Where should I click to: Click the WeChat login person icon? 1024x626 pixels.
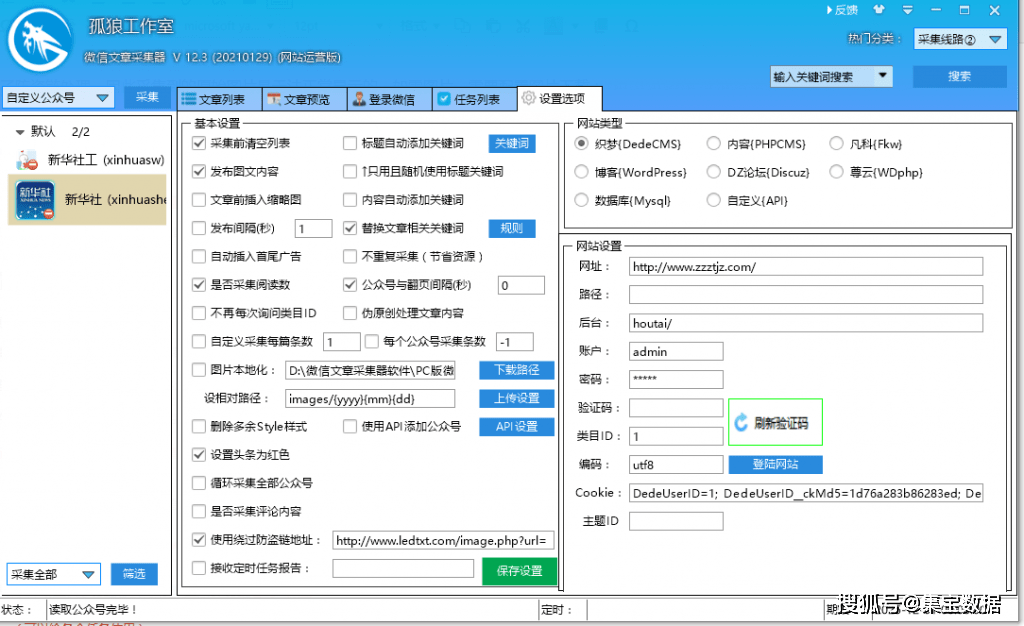click(359, 99)
